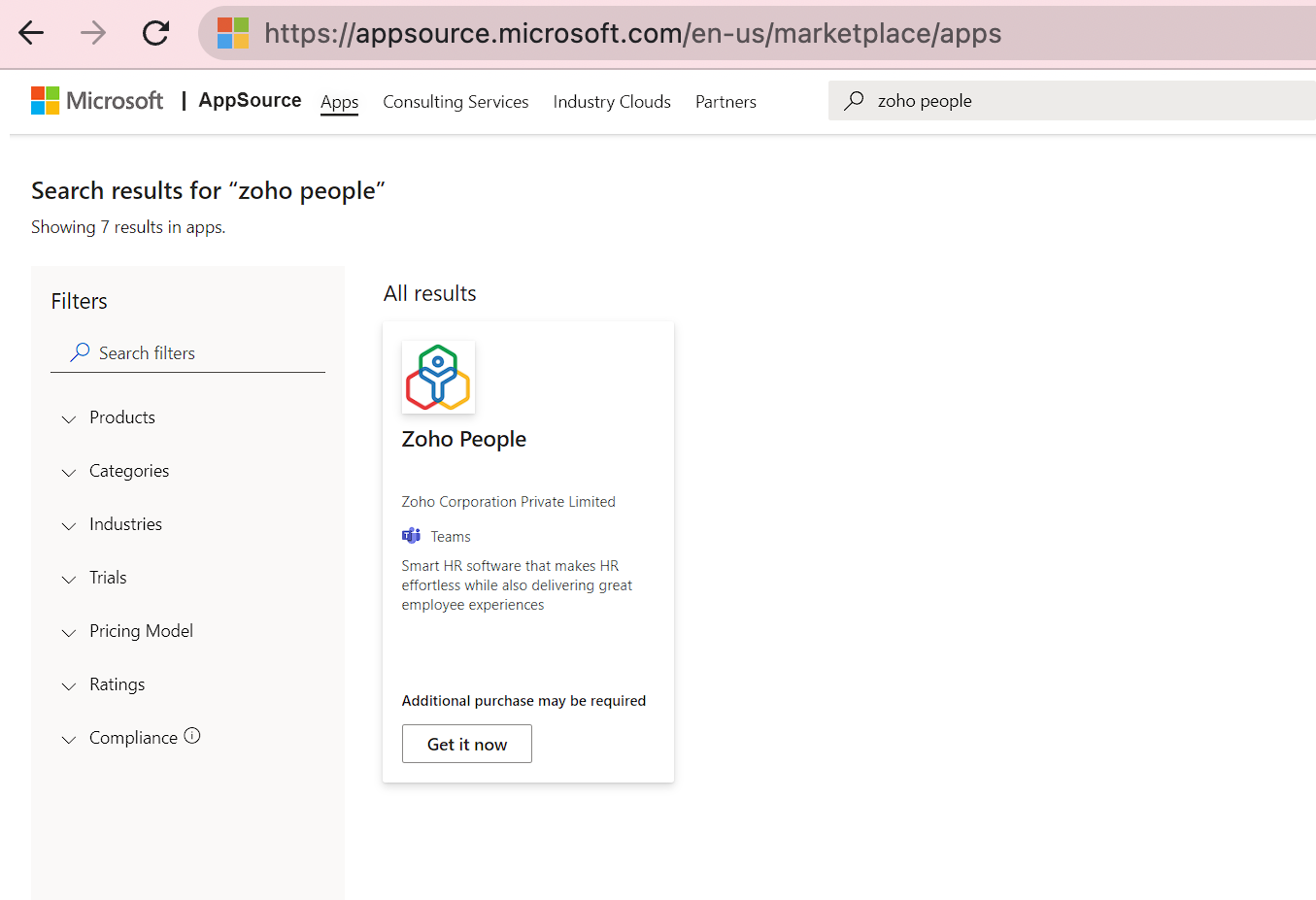This screenshot has width=1316, height=900.
Task: Click the browser forward arrow
Action: (93, 33)
